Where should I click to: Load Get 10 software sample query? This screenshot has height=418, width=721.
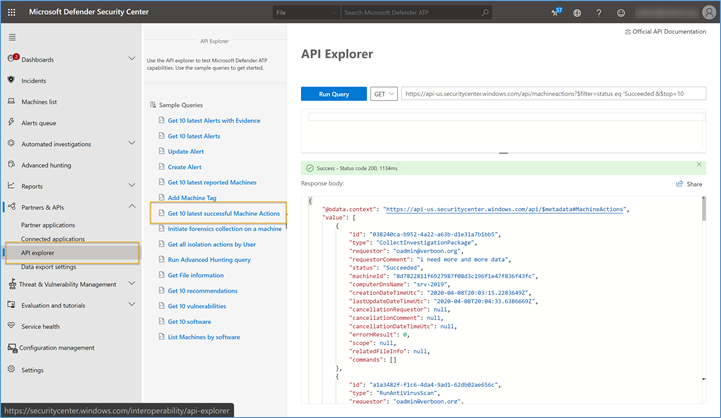click(189, 322)
